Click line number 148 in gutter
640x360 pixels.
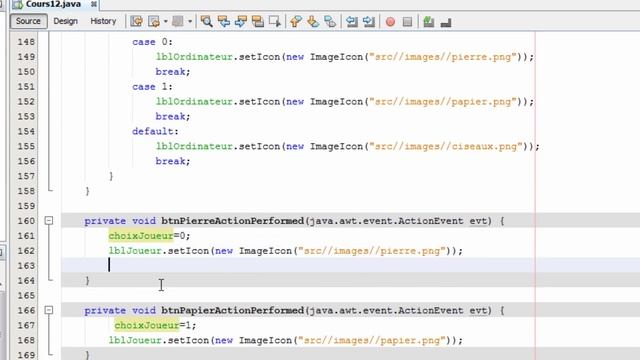point(26,42)
